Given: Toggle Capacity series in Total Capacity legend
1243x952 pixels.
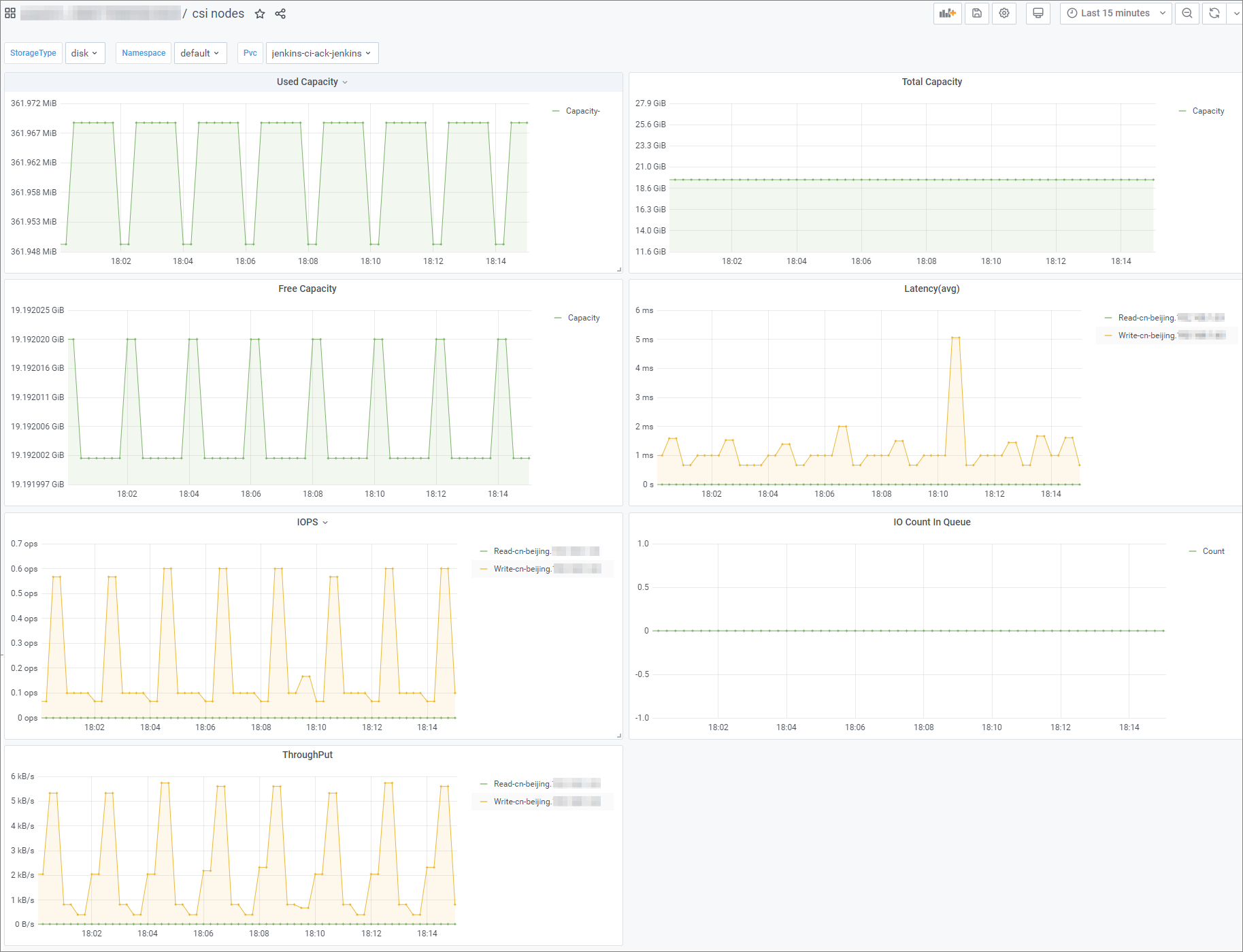Looking at the screenshot, I should (x=1208, y=111).
